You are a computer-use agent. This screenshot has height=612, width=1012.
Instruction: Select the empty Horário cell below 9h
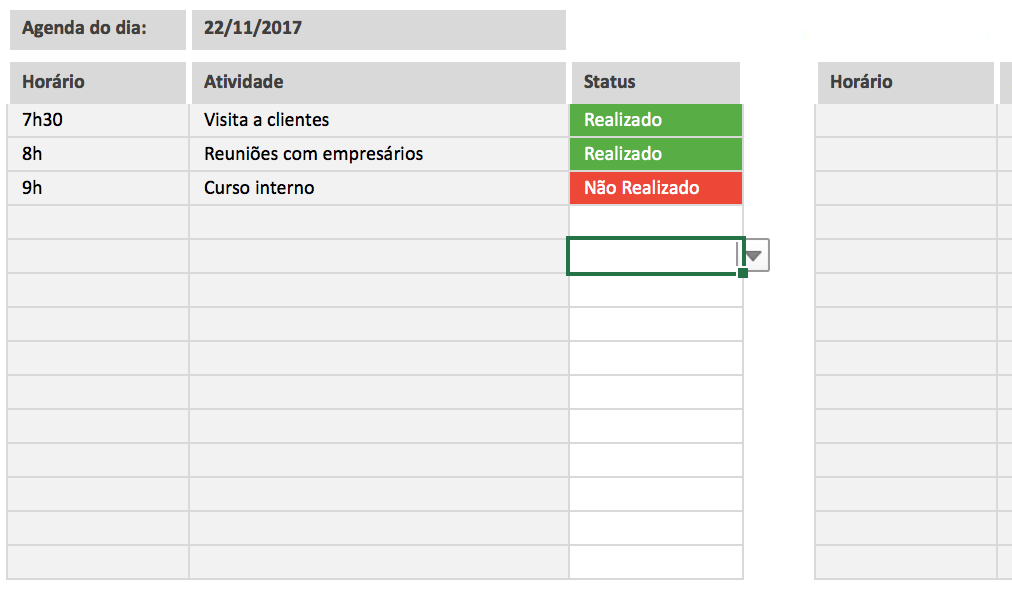point(97,222)
